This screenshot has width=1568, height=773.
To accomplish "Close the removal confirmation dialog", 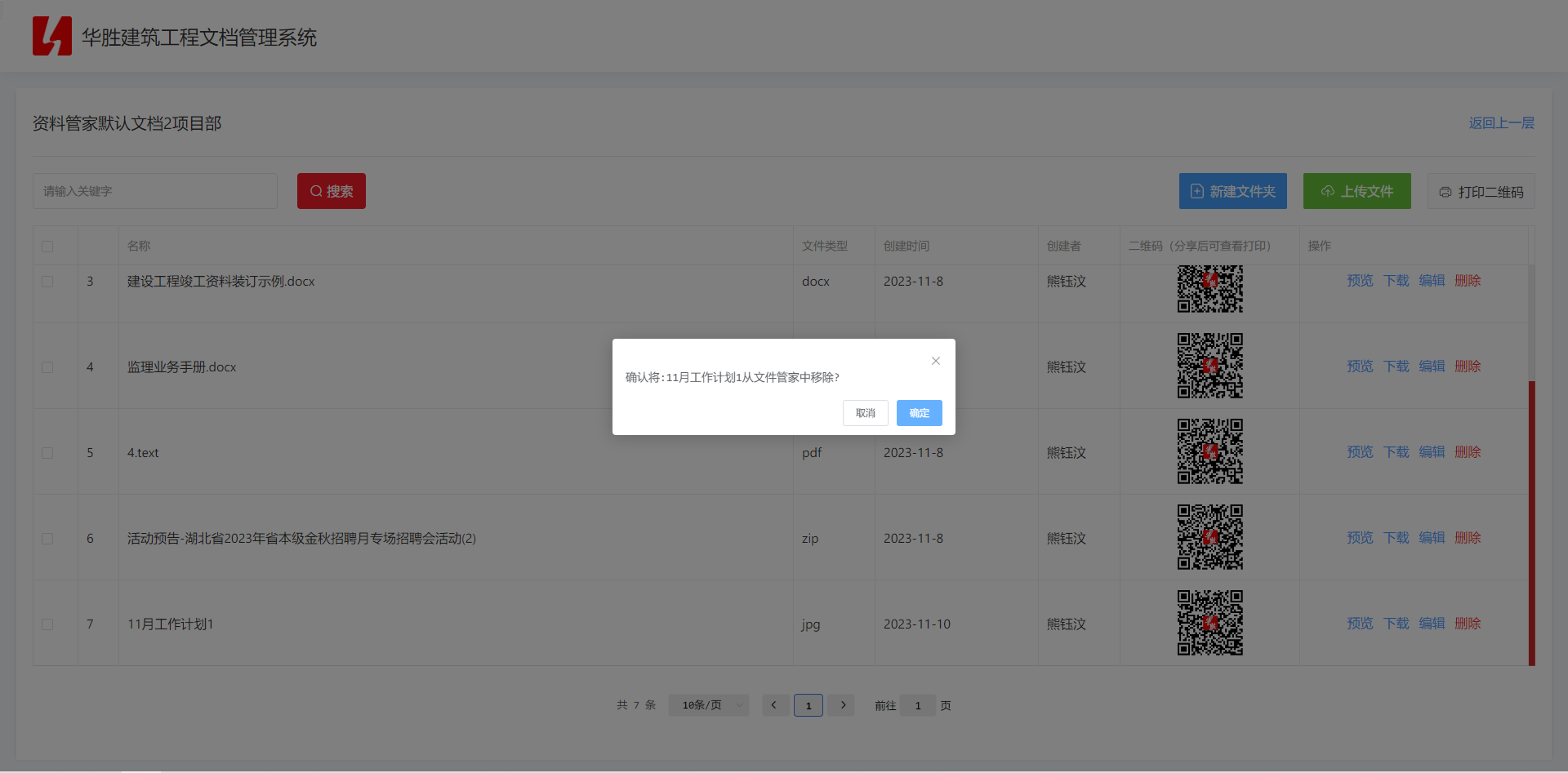I will click(x=936, y=361).
